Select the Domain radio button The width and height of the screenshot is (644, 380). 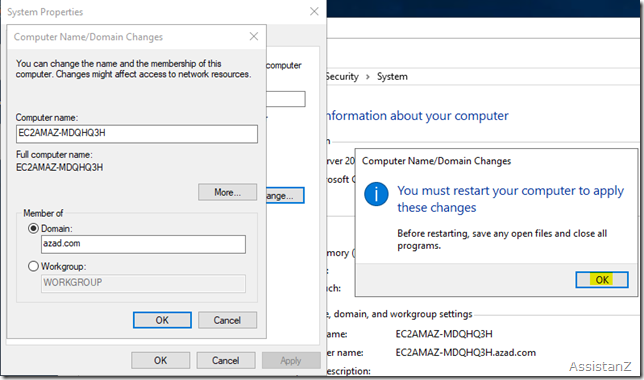pyautogui.click(x=33, y=228)
